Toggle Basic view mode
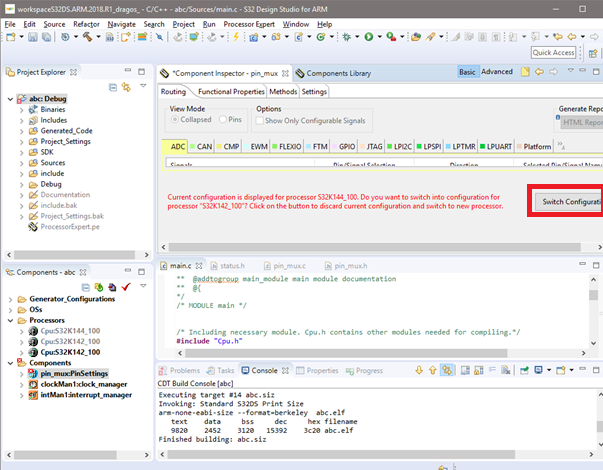The height and width of the screenshot is (470, 603). click(x=467, y=72)
